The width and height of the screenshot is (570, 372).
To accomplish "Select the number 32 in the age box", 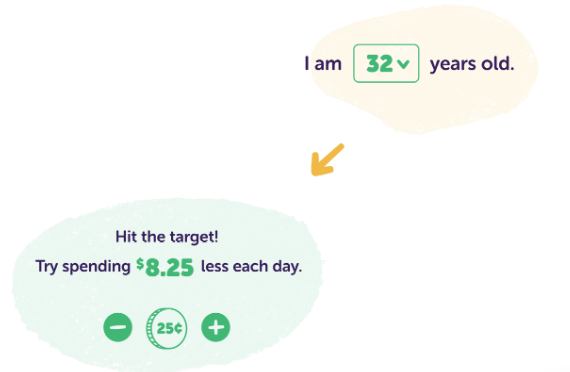I will click(379, 64).
